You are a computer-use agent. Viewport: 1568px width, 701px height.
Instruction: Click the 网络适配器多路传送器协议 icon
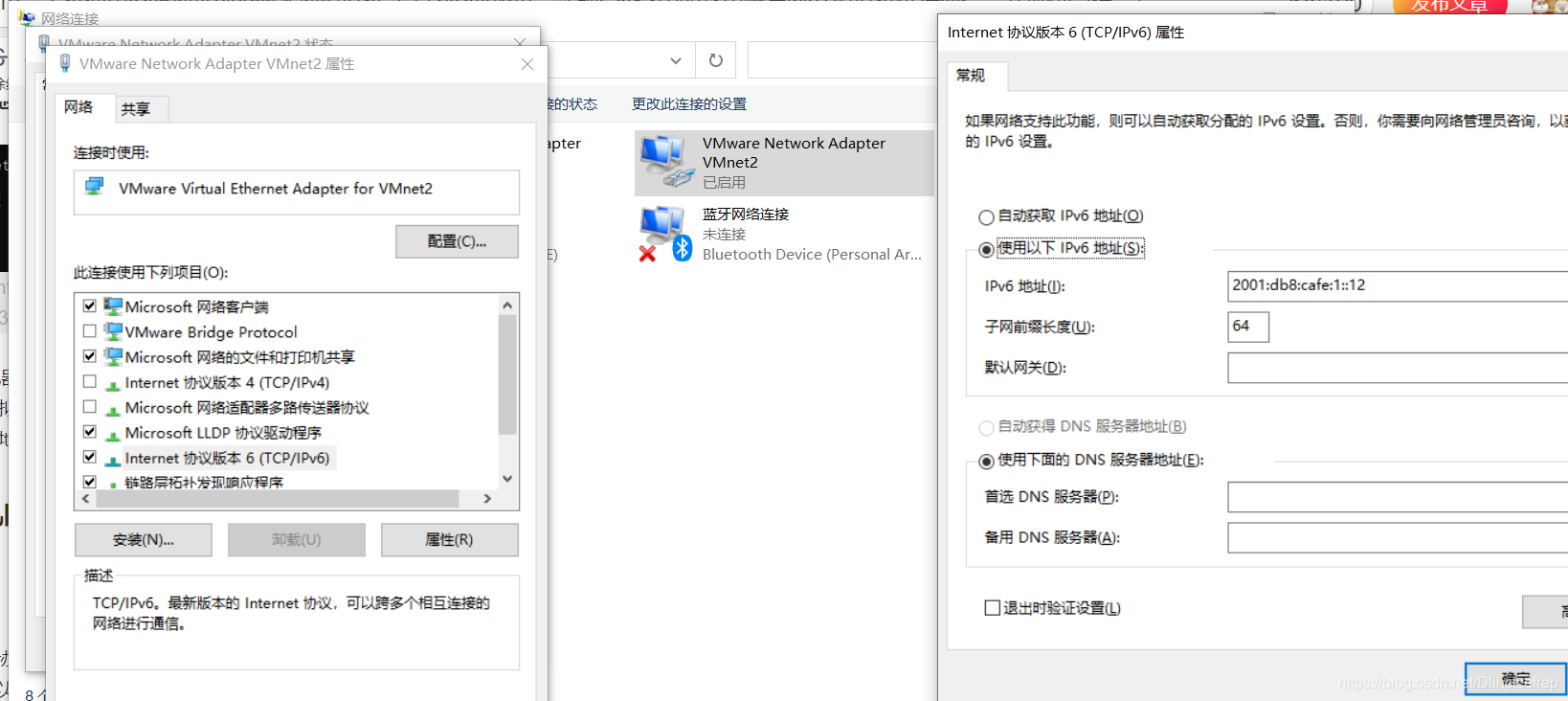click(x=113, y=409)
